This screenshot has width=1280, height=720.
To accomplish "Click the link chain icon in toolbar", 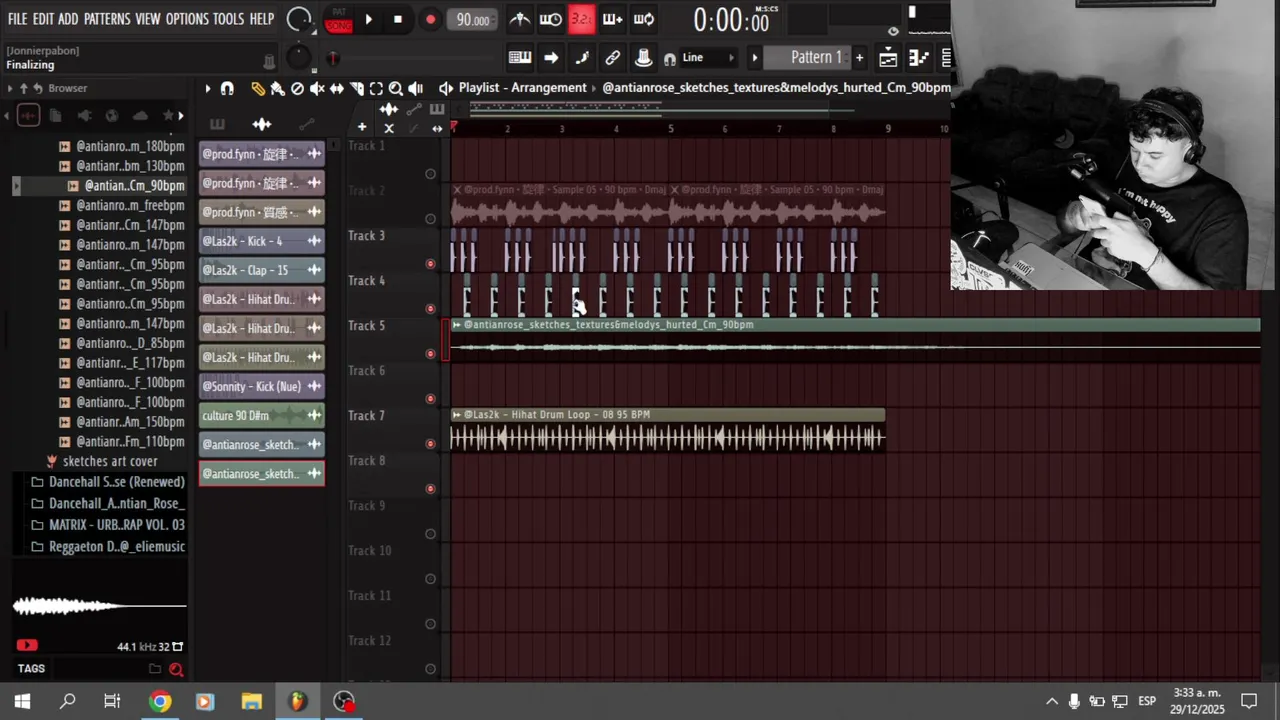I will (613, 58).
